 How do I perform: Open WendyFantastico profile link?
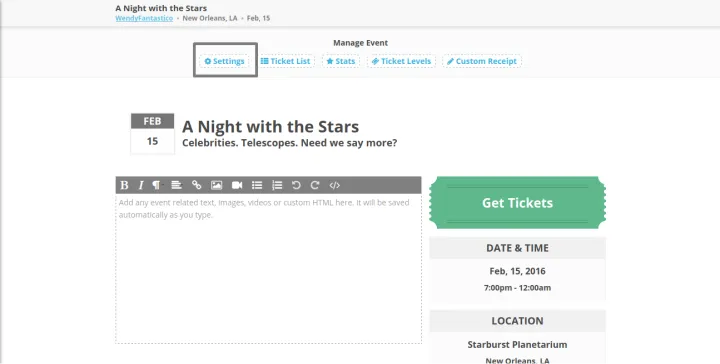[x=144, y=18]
